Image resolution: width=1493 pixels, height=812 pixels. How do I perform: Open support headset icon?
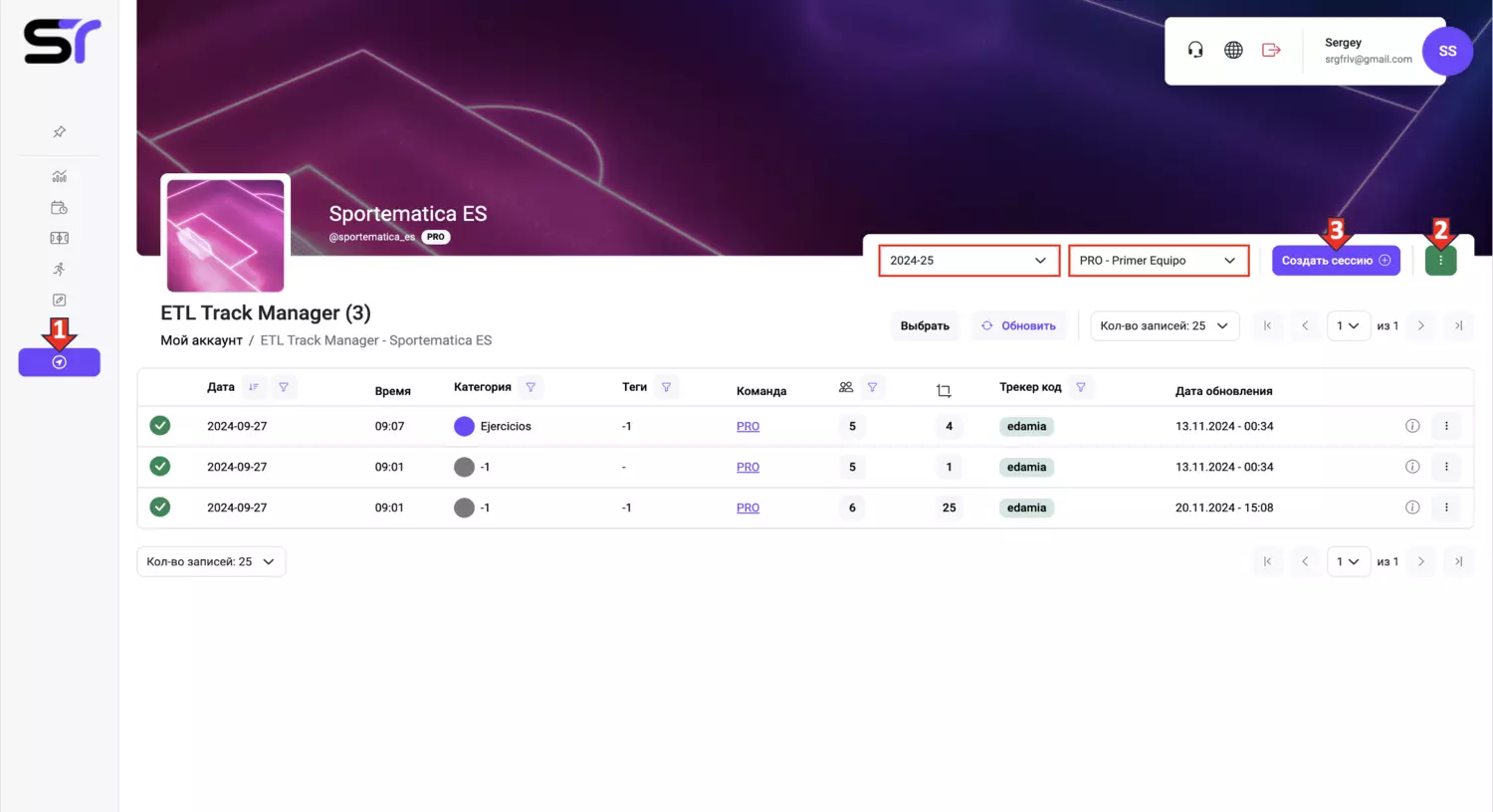coord(1195,50)
